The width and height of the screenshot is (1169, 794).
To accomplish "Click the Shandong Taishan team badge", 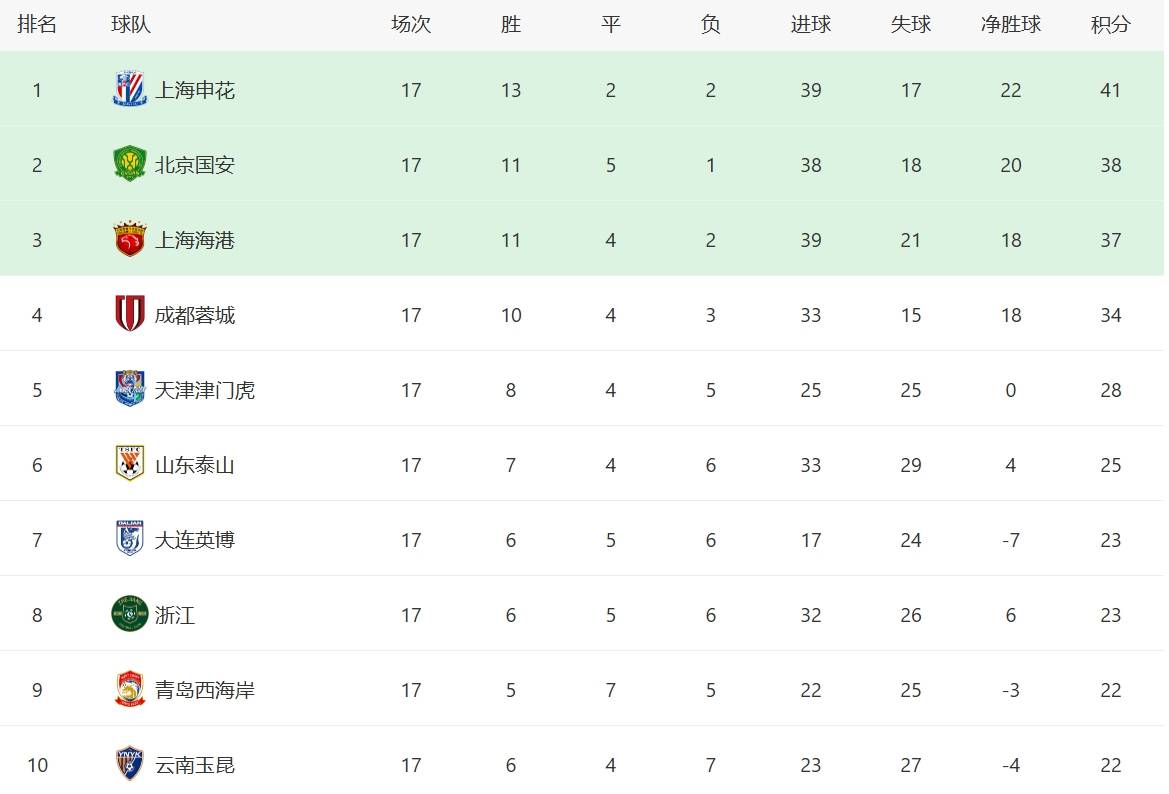I will (x=129, y=465).
